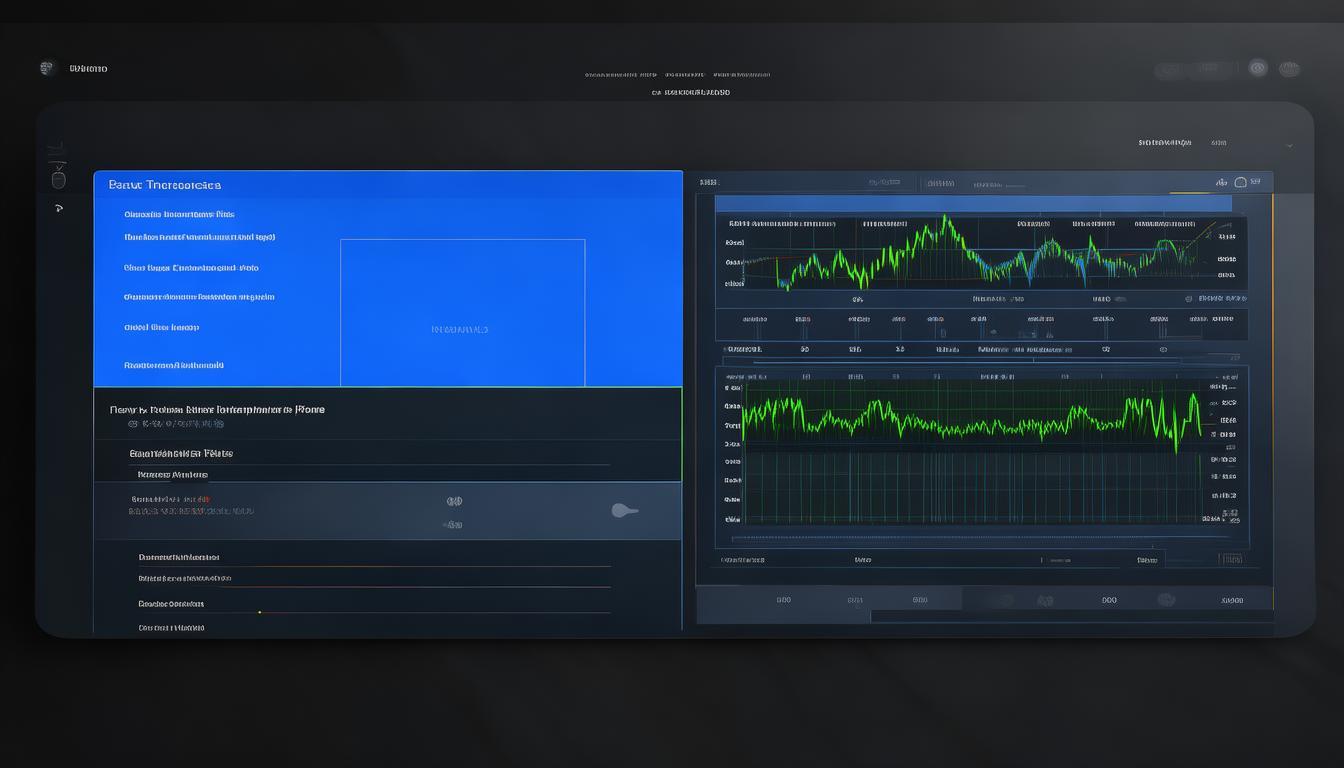Toggle the switch in the highlighted settings row
The image size is (1344, 768).
tap(624, 511)
